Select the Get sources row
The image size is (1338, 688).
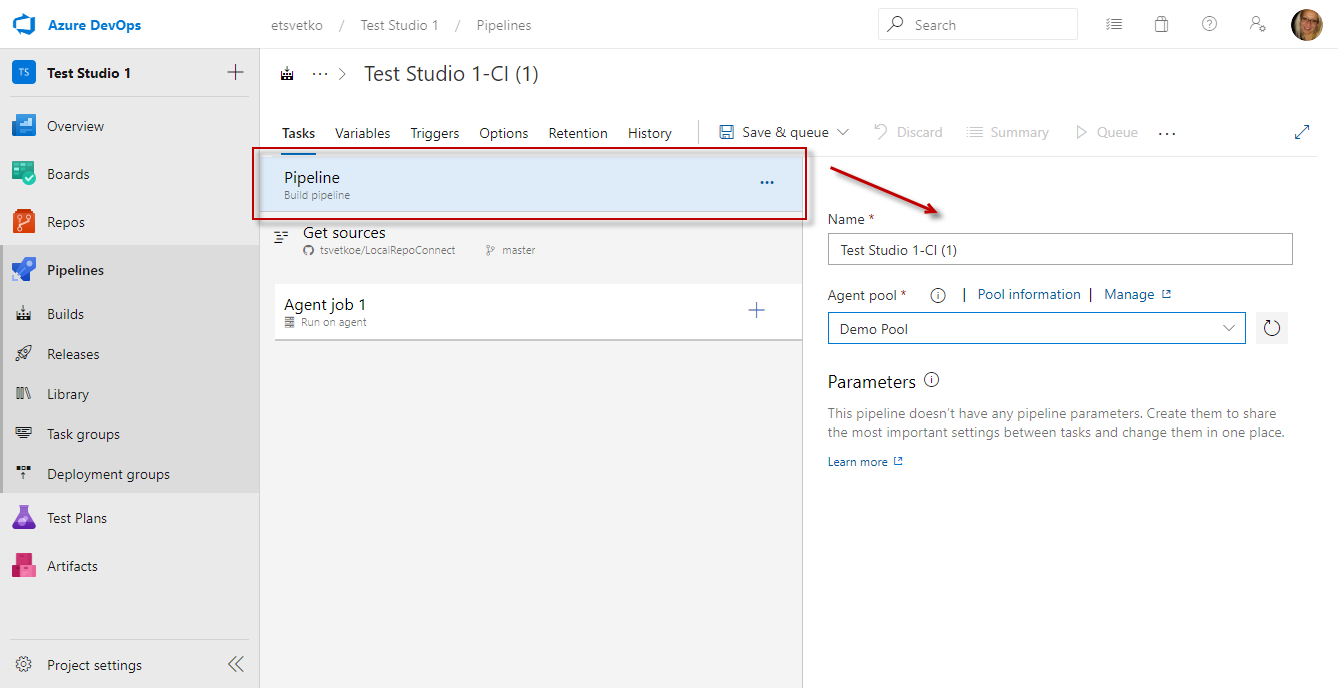tap(538, 240)
